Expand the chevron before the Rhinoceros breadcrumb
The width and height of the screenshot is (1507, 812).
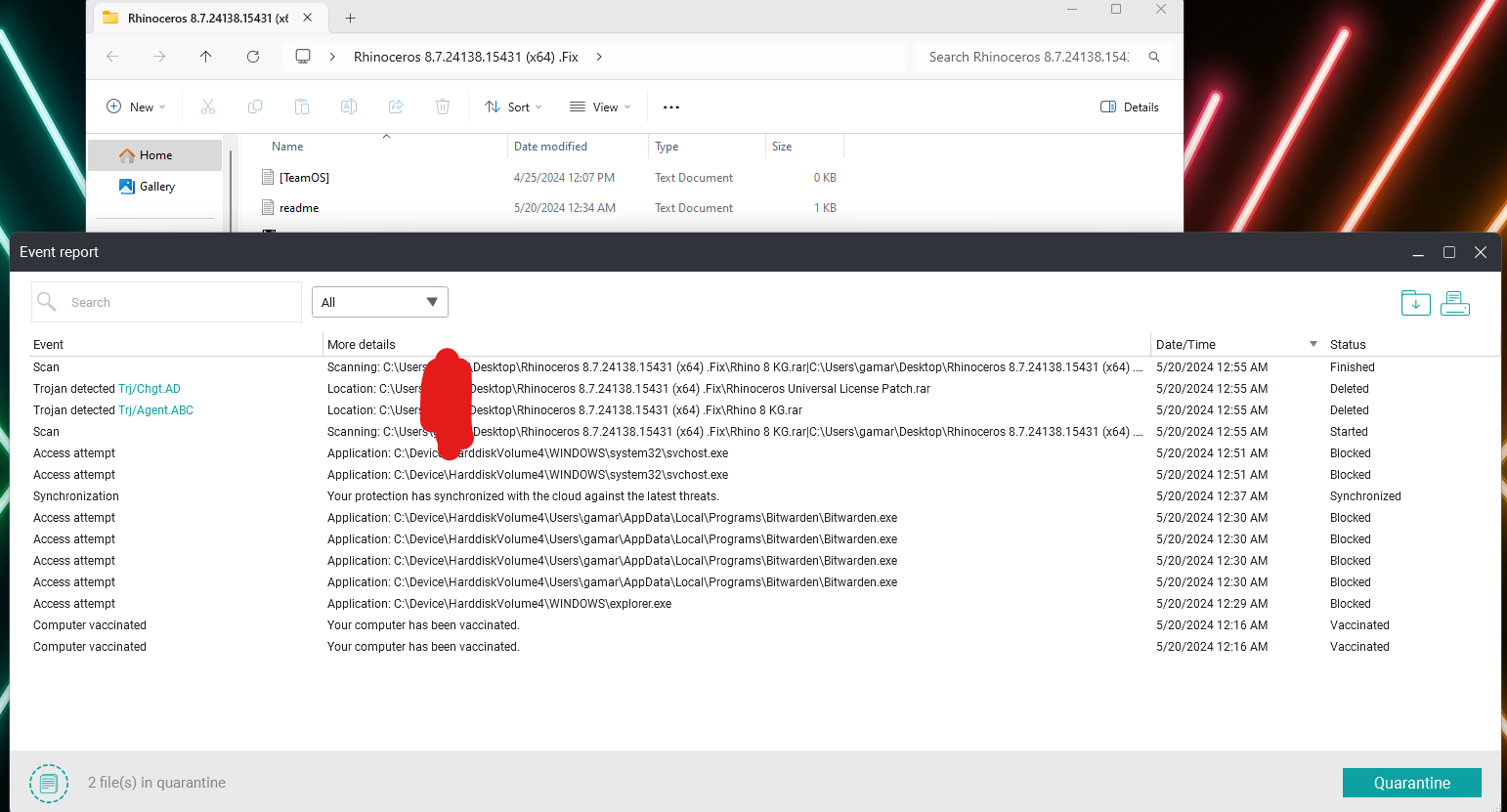point(332,57)
